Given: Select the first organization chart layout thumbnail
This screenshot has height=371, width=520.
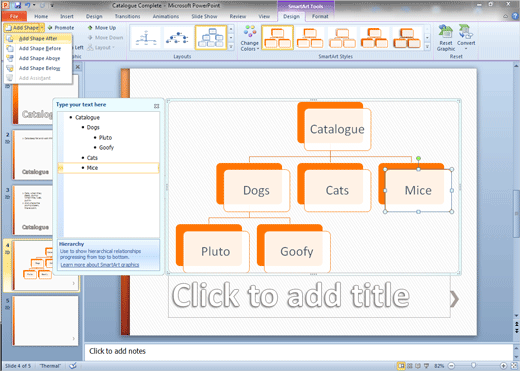Looking at the screenshot, I should click(x=146, y=38).
